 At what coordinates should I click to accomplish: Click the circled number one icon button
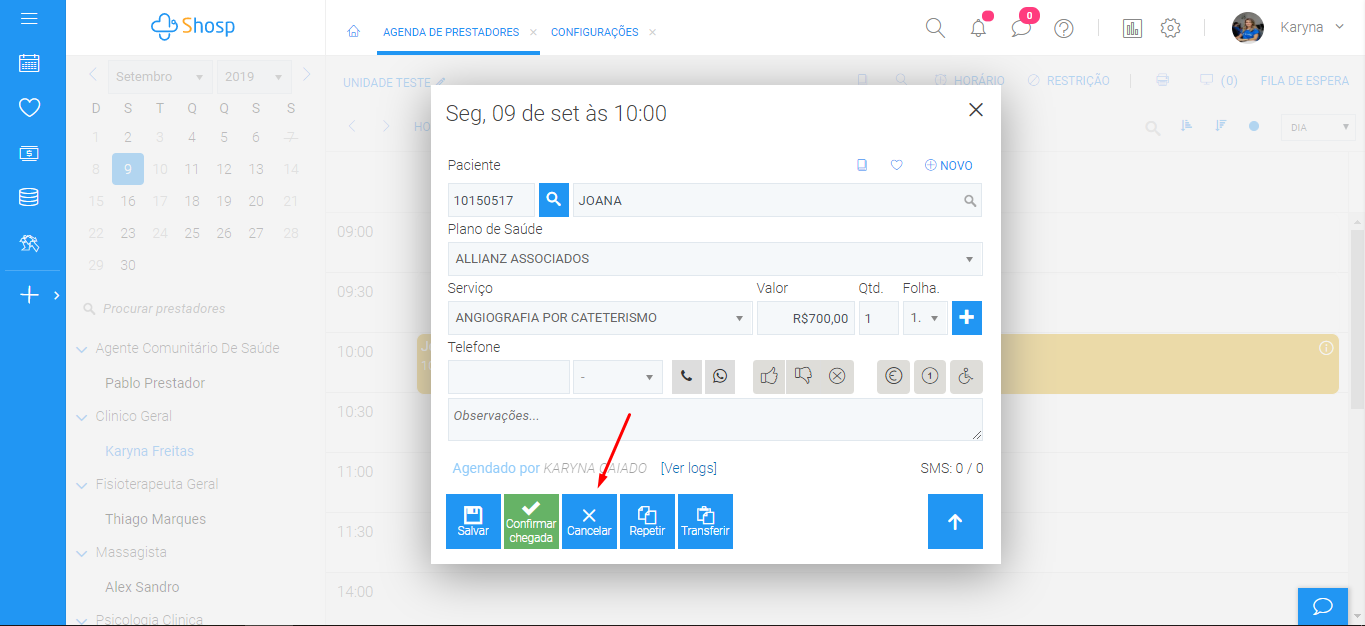(x=930, y=377)
